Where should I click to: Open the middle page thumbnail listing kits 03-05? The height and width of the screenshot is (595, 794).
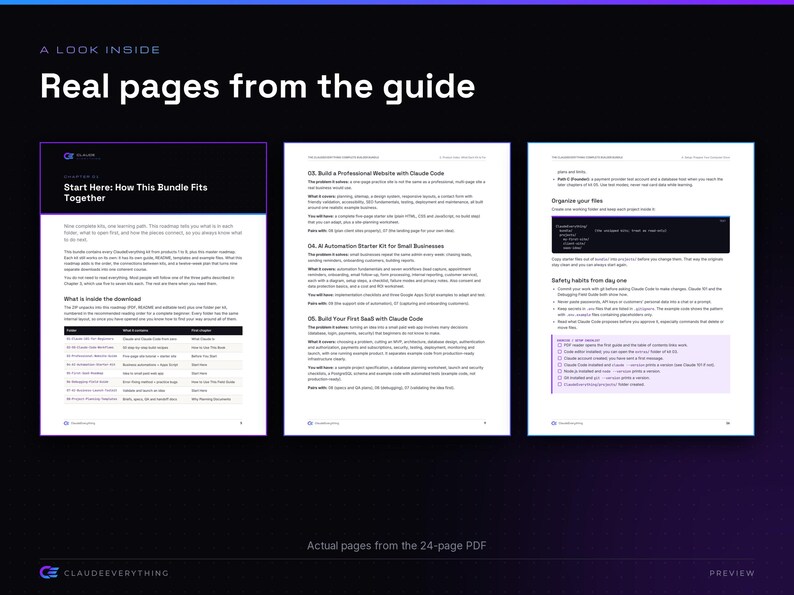(397, 289)
